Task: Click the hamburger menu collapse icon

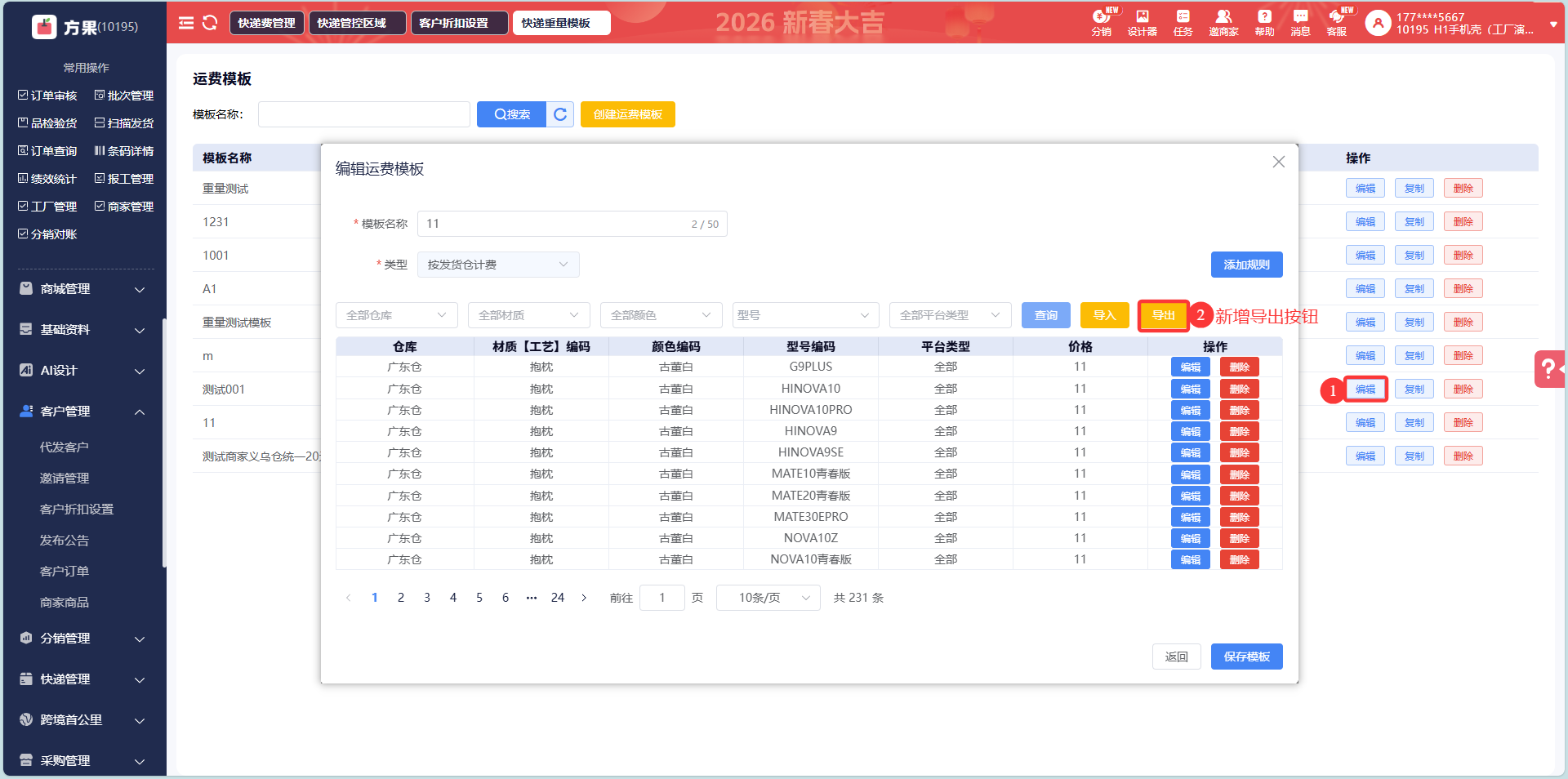Action: pos(186,23)
